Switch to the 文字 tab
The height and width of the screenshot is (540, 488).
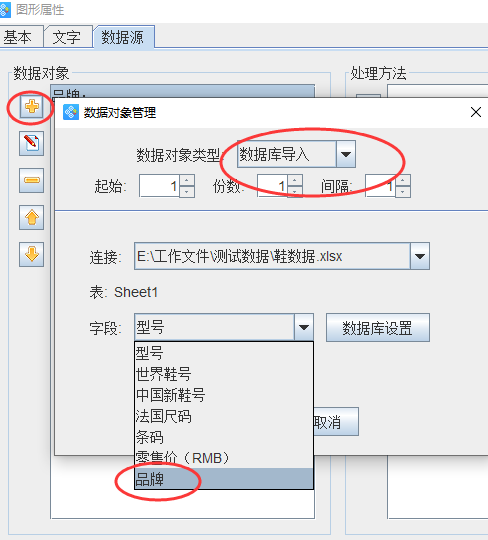coord(68,37)
